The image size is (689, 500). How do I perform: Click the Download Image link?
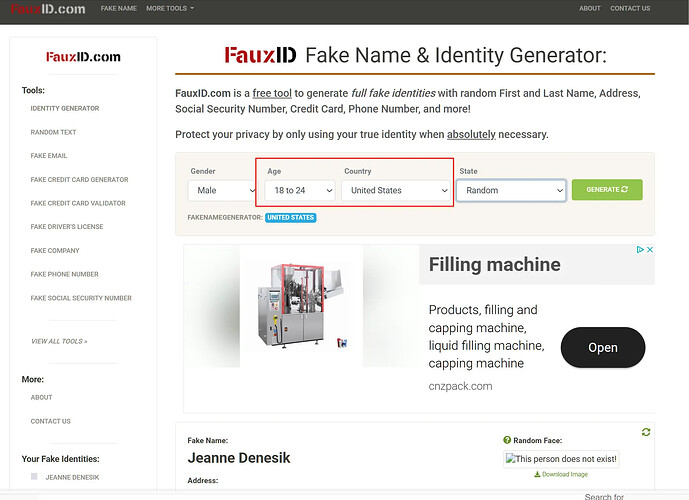(x=561, y=474)
